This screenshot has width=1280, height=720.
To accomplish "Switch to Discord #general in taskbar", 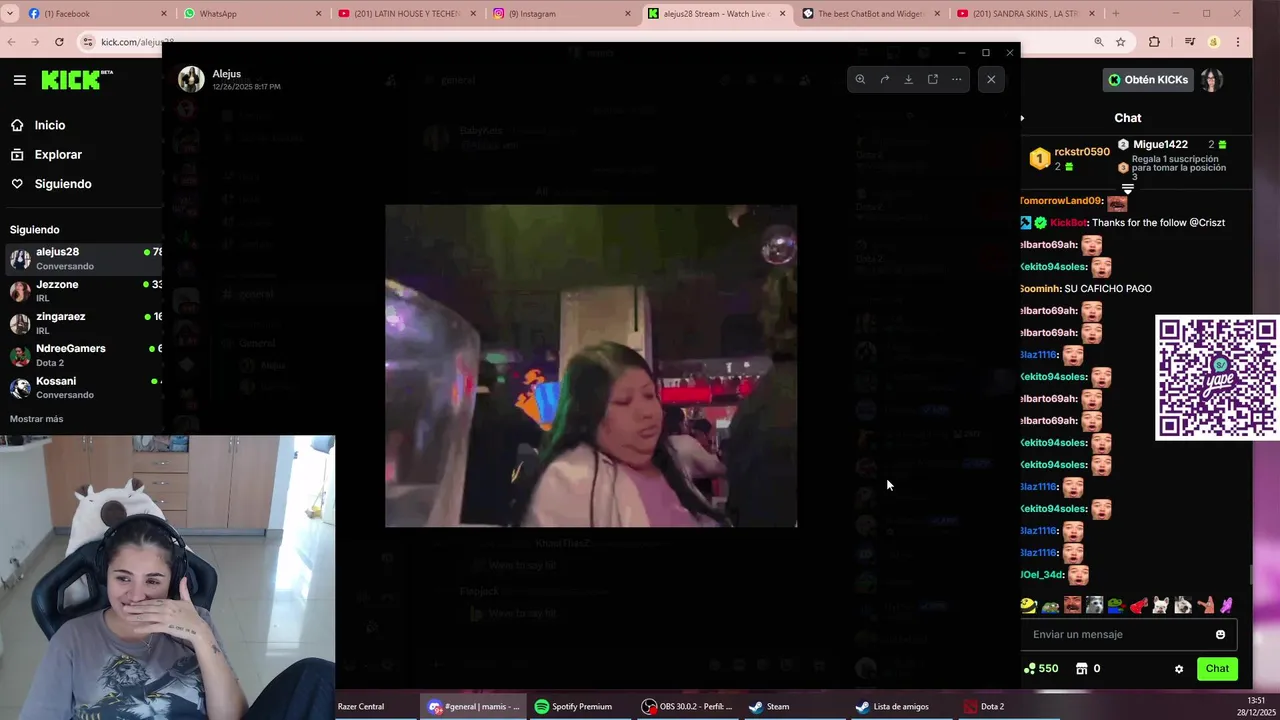I will click(x=473, y=706).
